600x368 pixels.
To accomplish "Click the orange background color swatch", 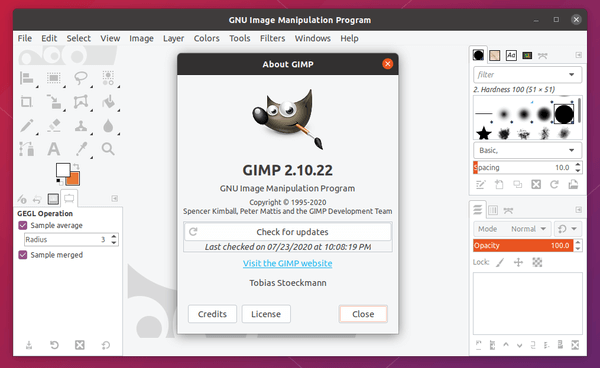I will [x=74, y=180].
